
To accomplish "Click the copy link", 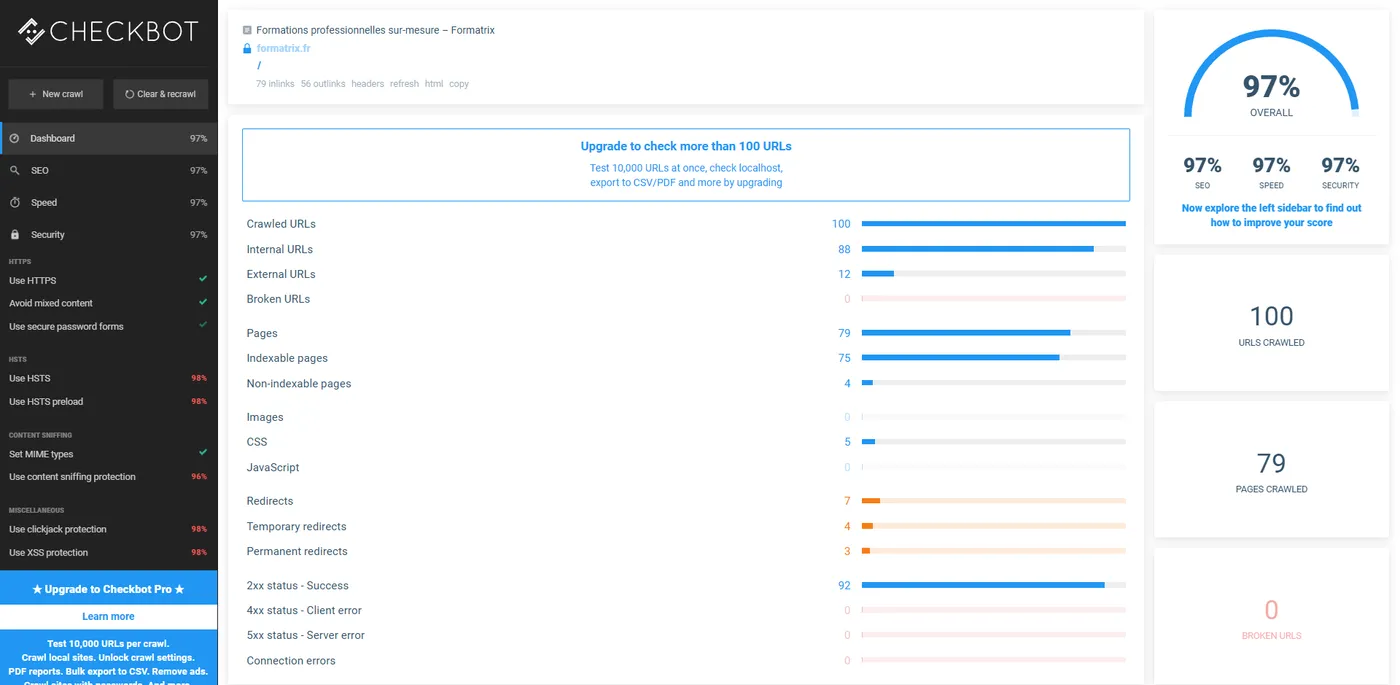I will tap(459, 84).
